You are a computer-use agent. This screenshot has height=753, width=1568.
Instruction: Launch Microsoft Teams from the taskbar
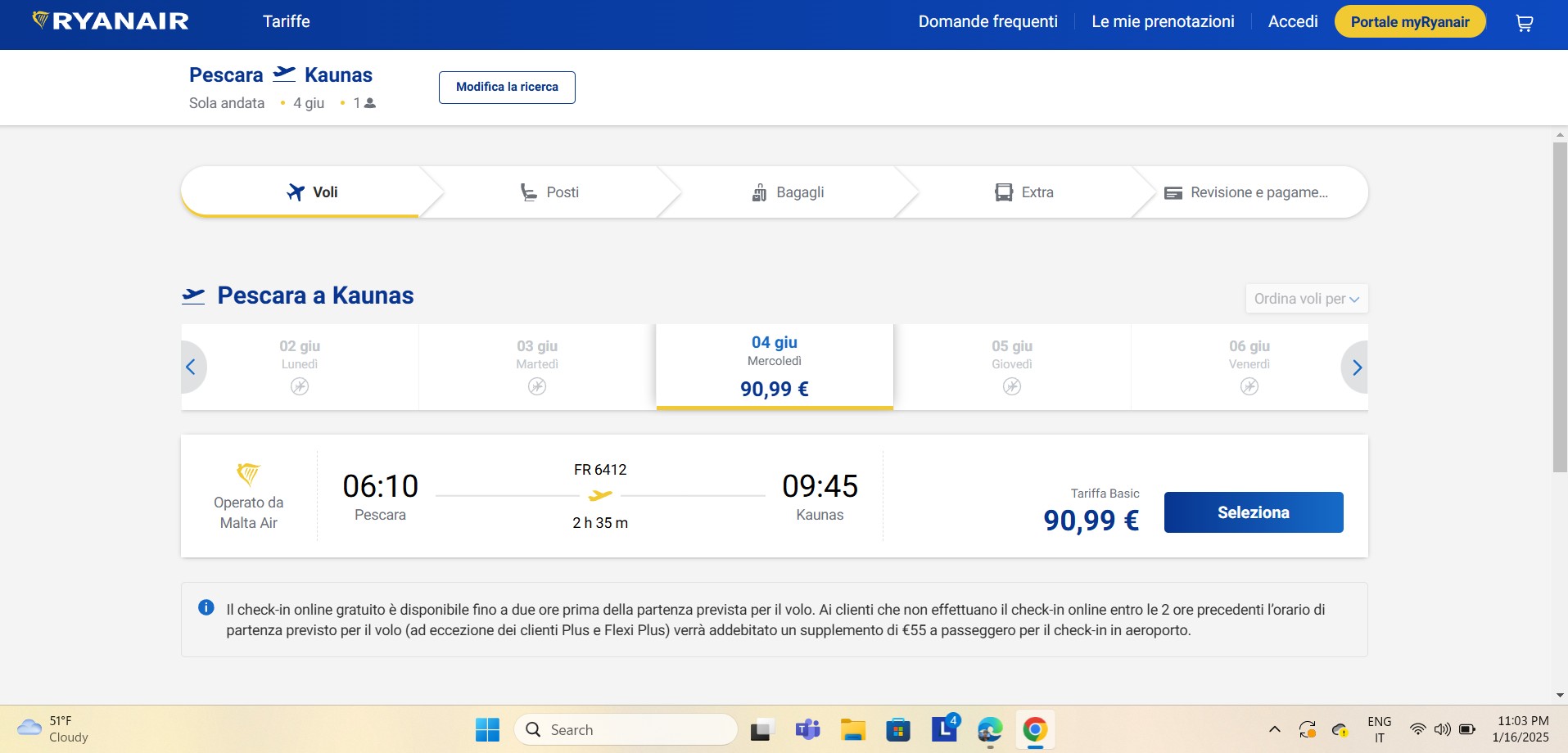click(x=807, y=729)
